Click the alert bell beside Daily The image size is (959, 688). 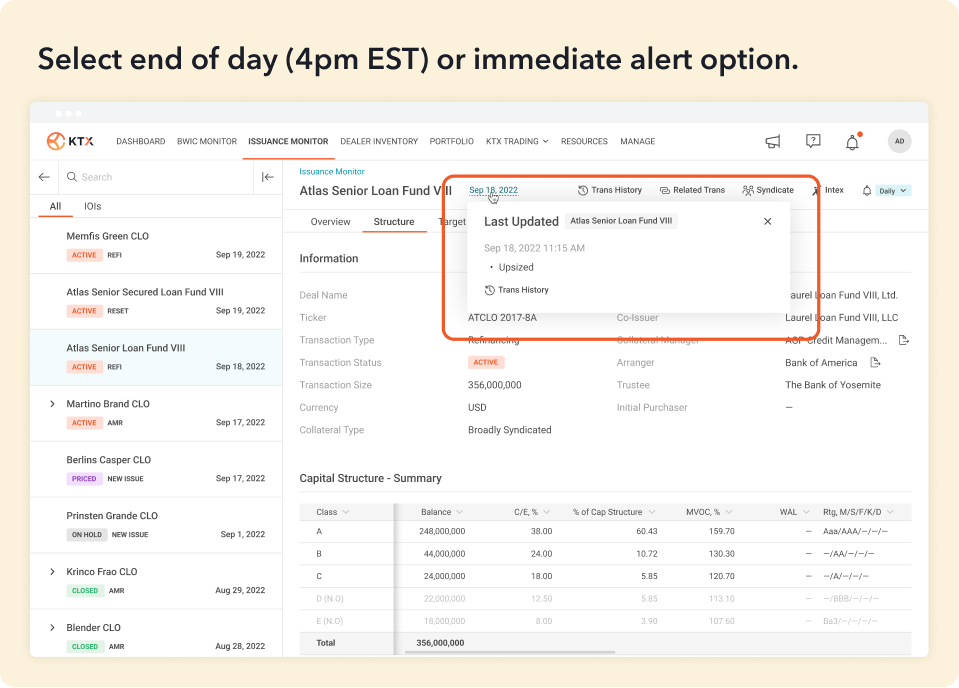point(867,191)
